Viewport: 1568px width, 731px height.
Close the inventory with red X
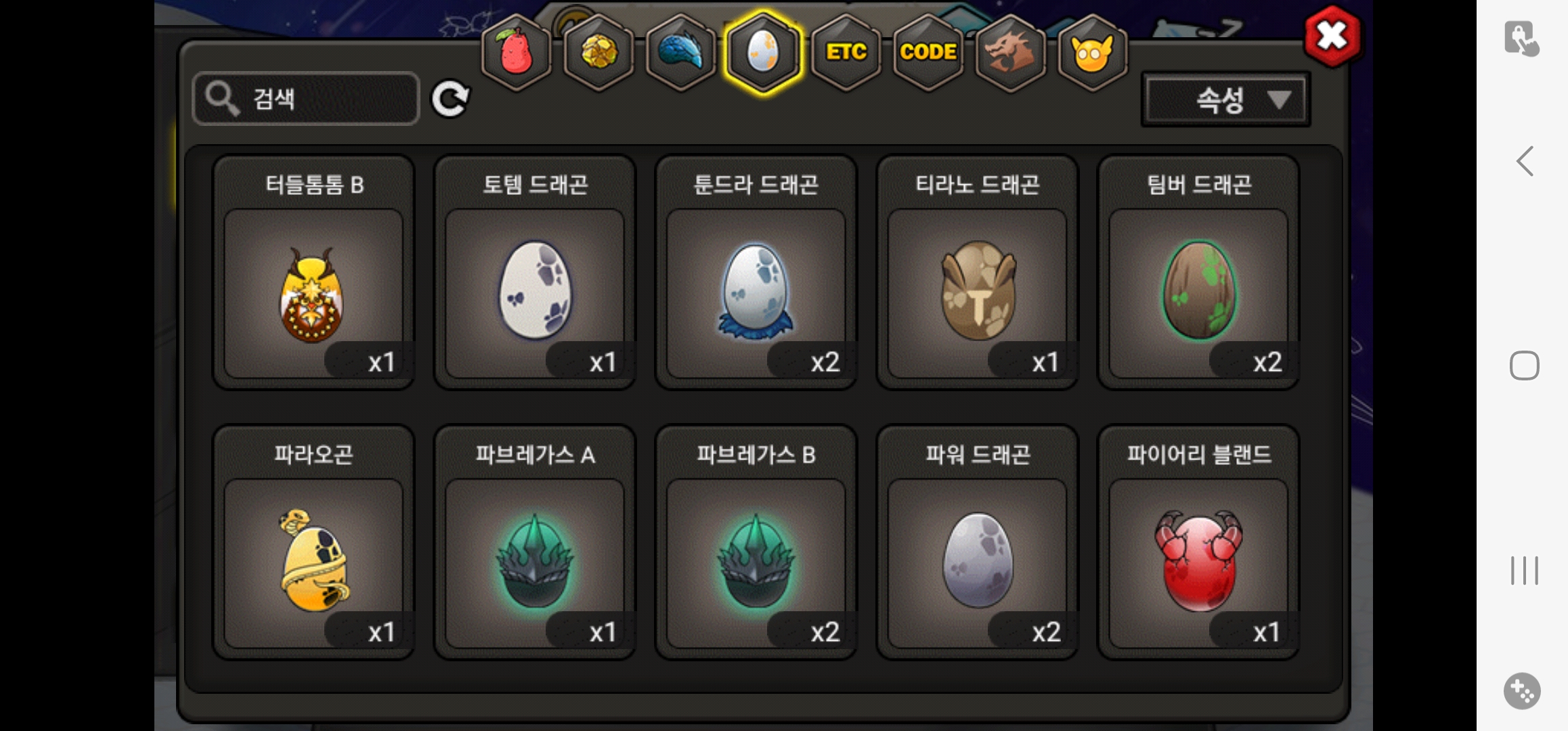coord(1332,36)
